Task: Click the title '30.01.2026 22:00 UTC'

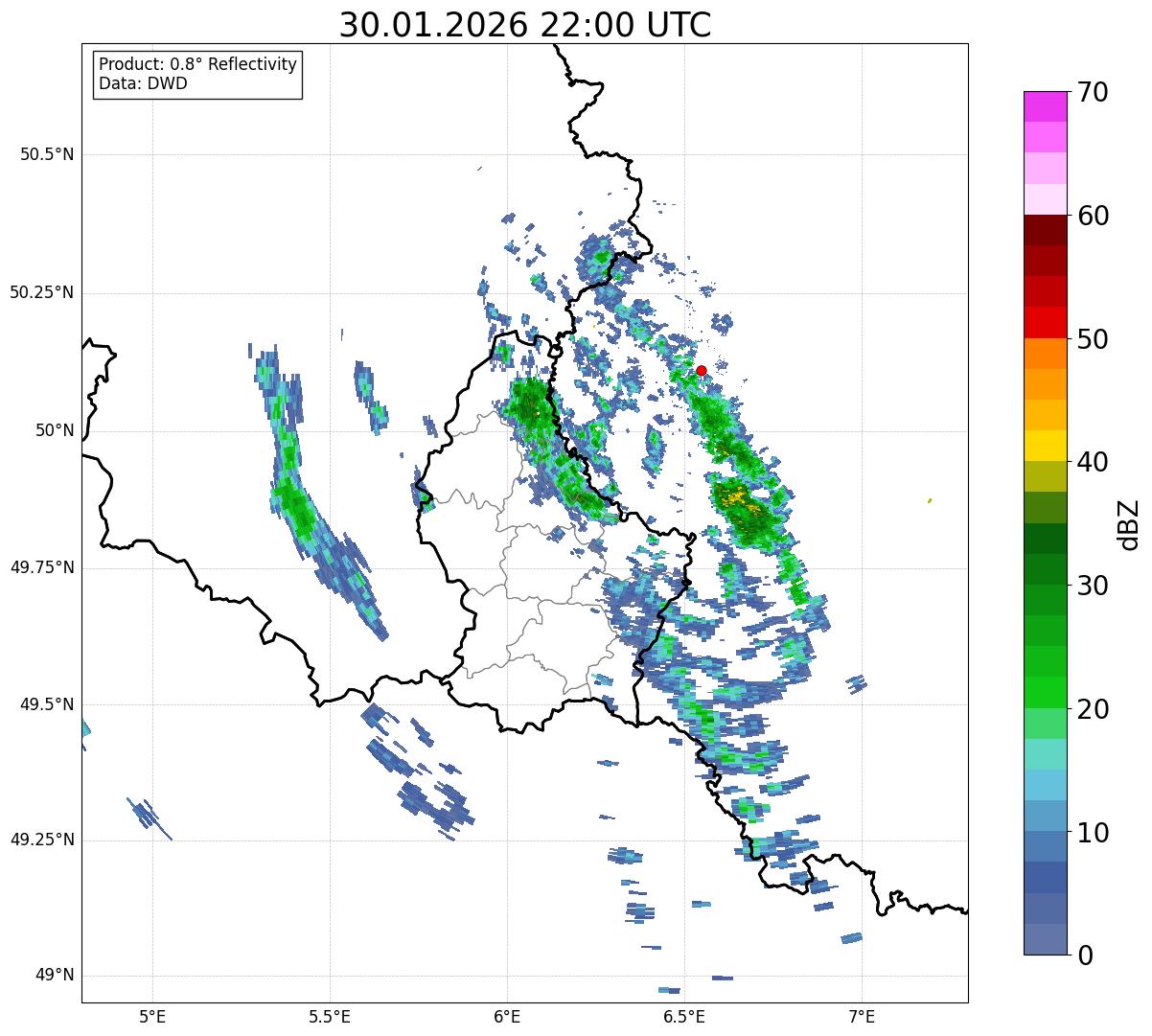Action: click(x=525, y=24)
